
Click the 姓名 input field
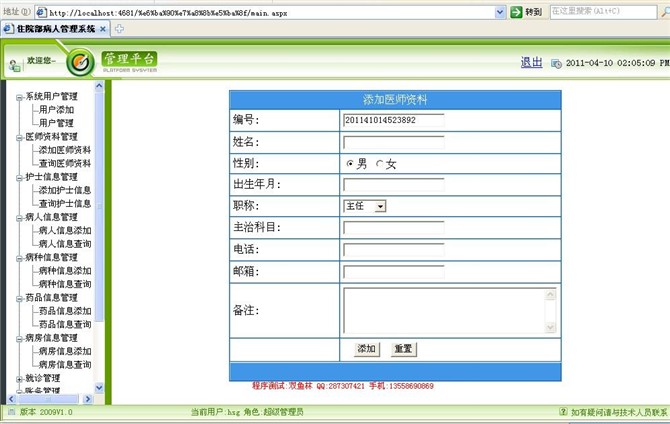[x=394, y=142]
